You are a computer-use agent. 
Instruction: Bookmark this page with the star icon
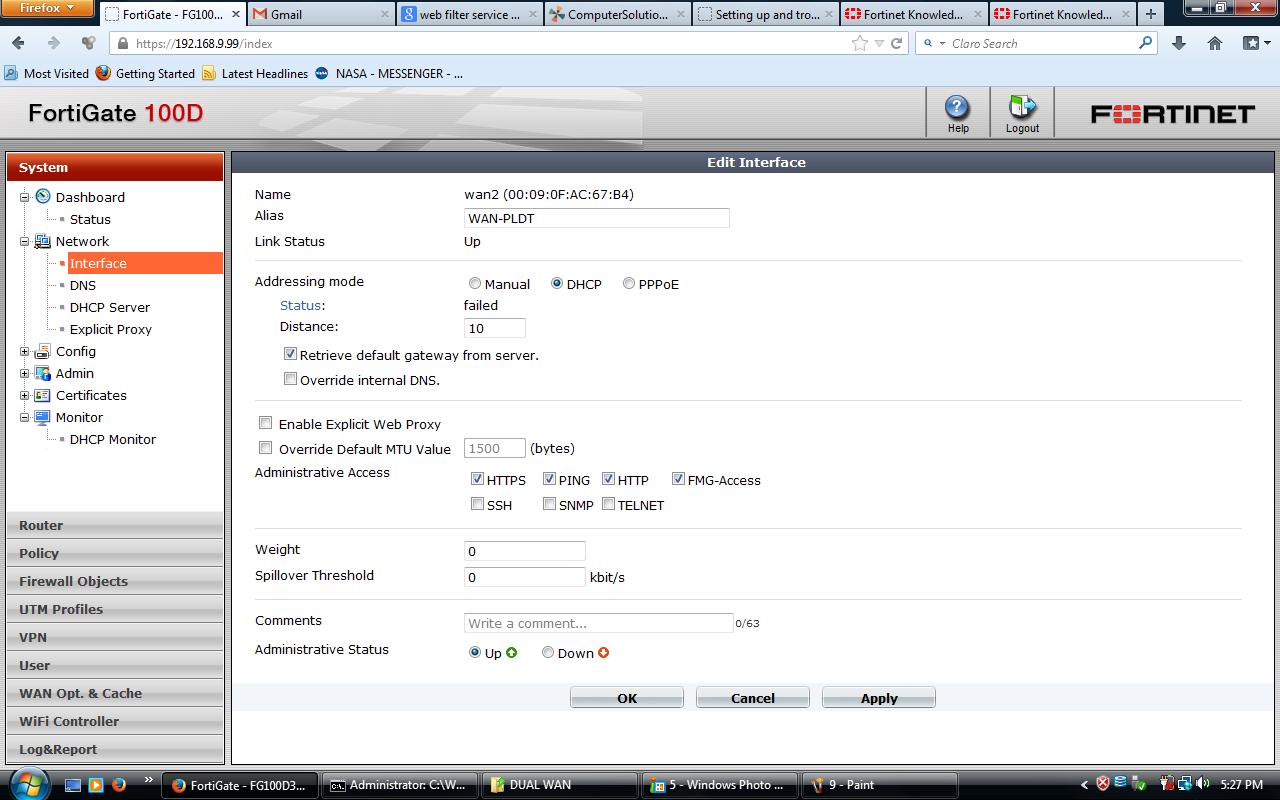click(860, 43)
